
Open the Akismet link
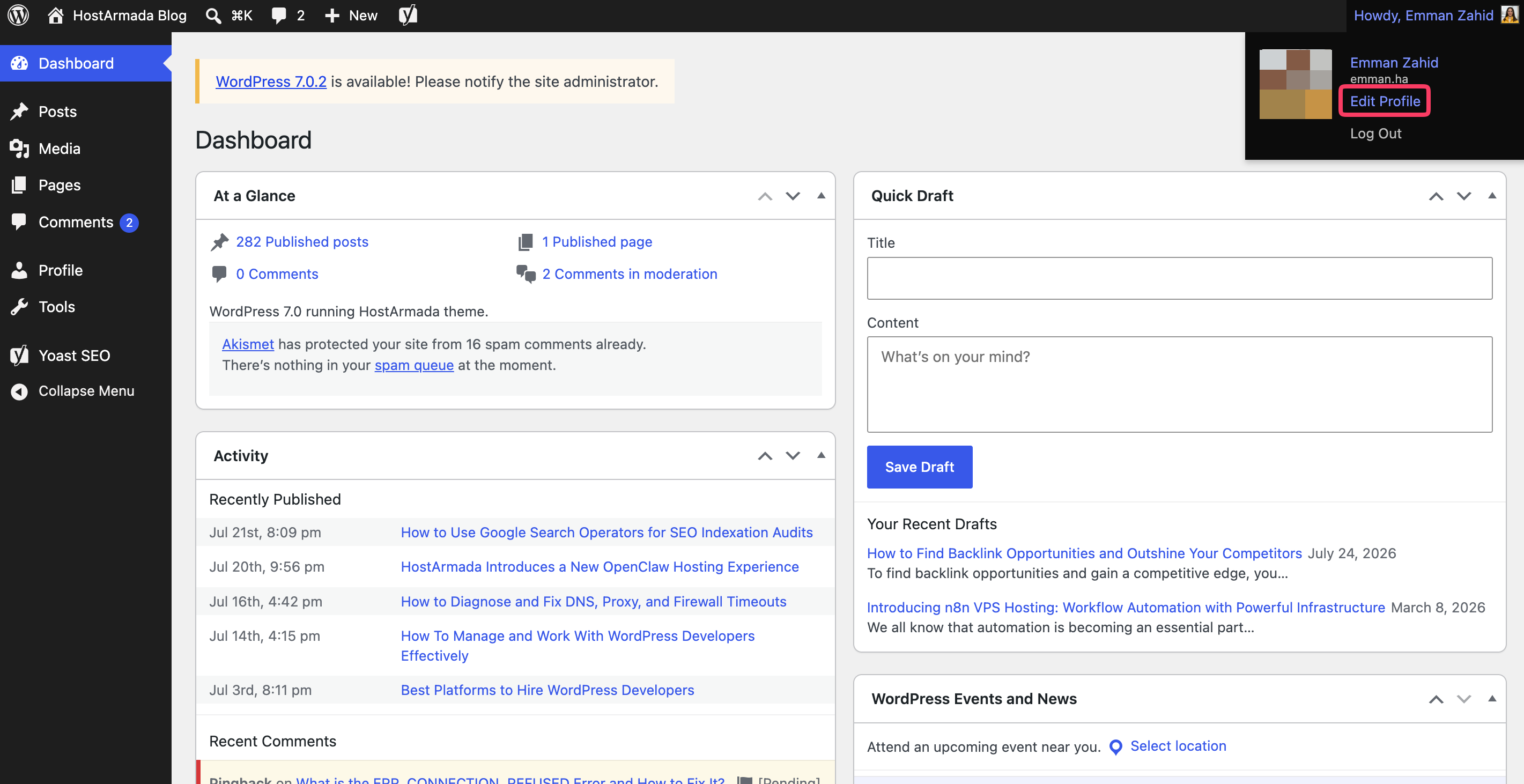pos(248,344)
